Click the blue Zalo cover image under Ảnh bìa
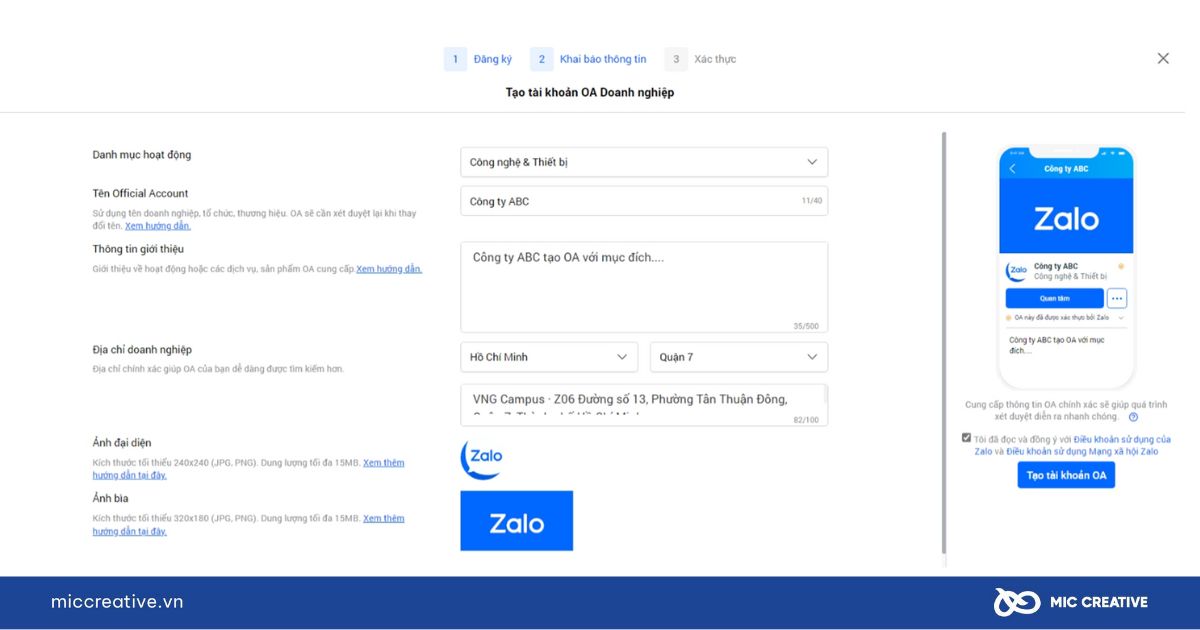Screen dimensions: 1200x630 pyautogui.click(x=517, y=520)
